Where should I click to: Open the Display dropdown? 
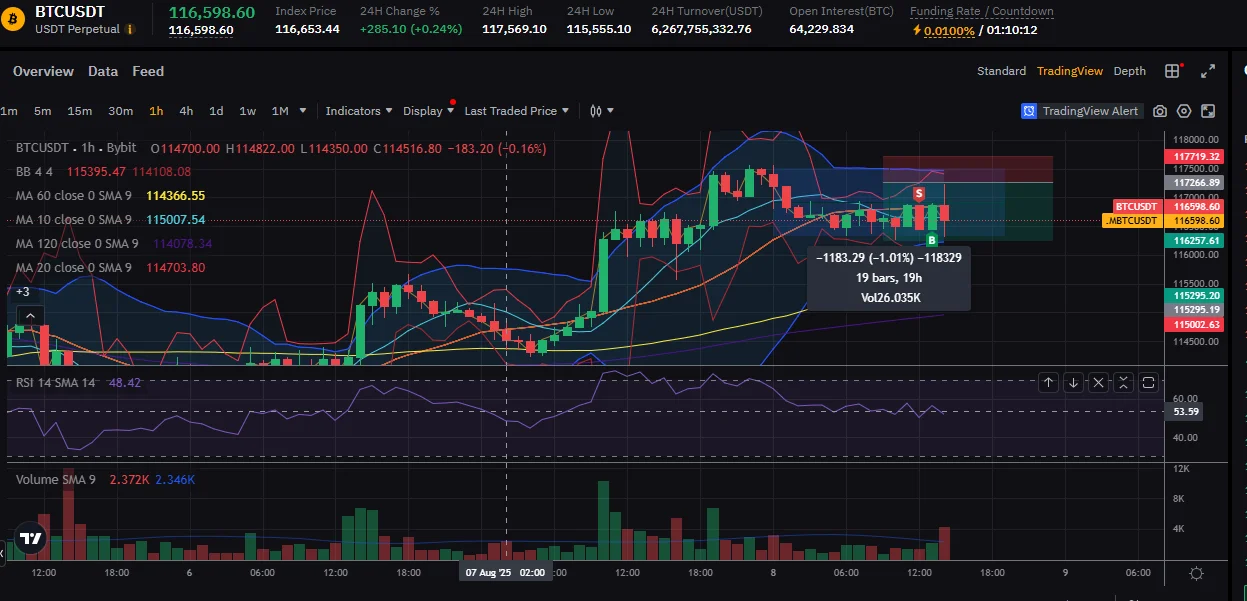(x=428, y=111)
